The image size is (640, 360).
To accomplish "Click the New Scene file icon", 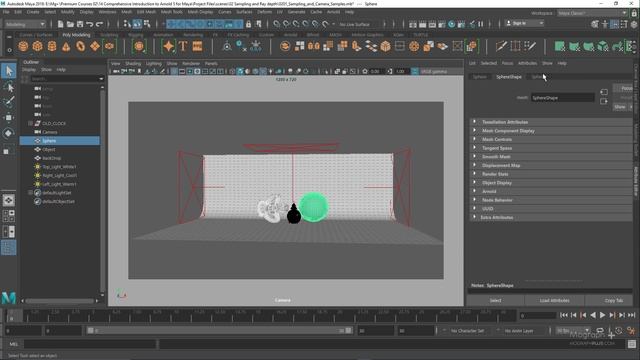I will (60, 24).
